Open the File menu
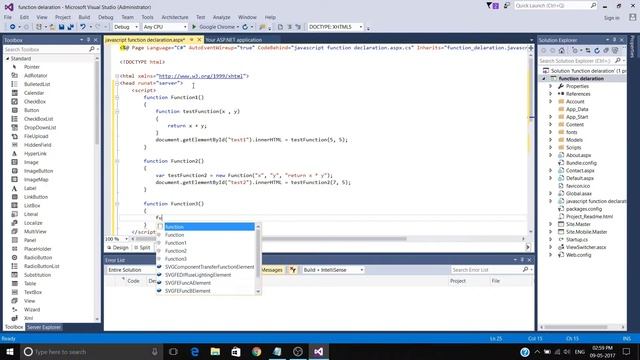The height and width of the screenshot is (360, 640). (x=8, y=17)
